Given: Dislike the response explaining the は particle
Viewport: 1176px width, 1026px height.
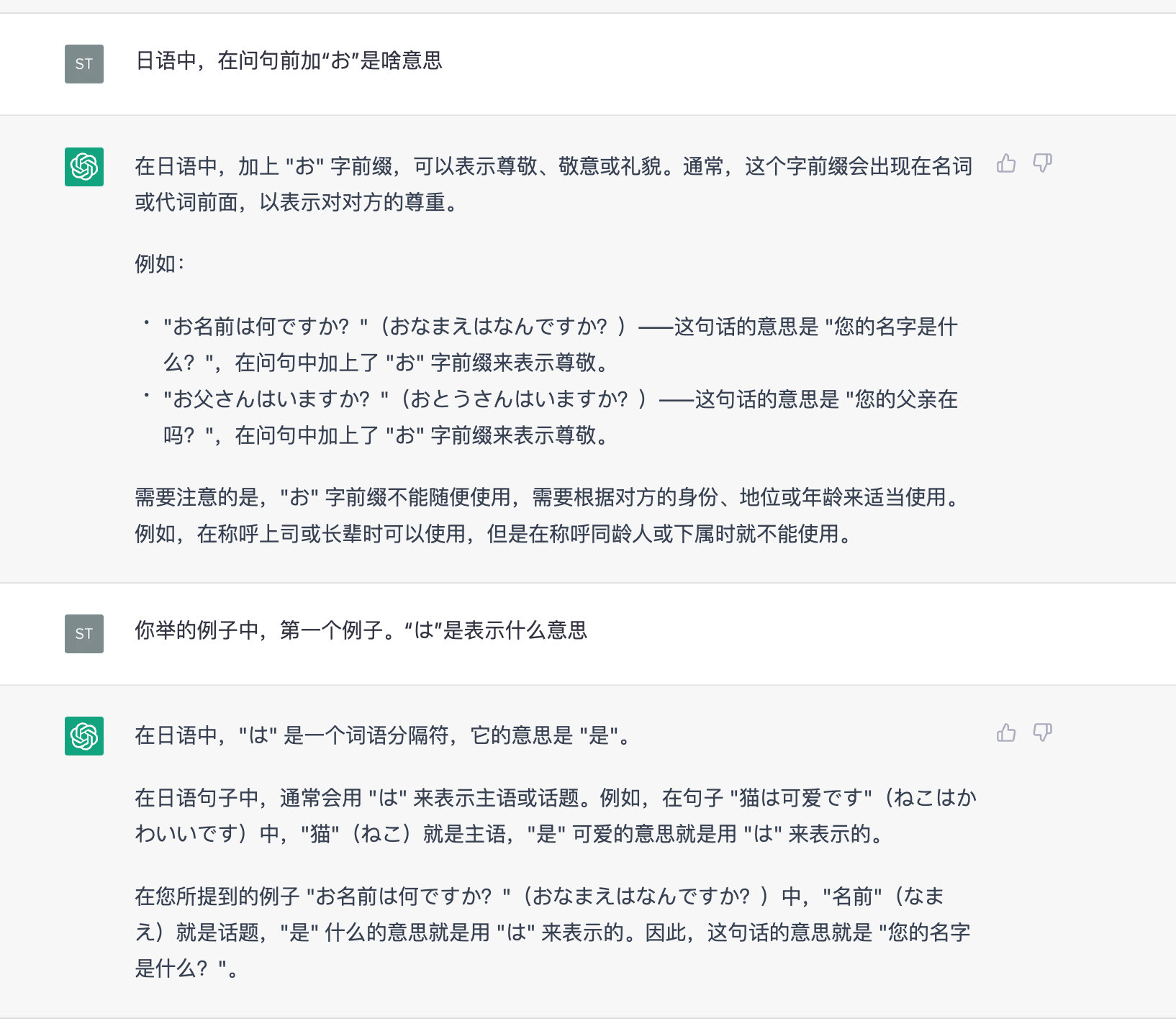Looking at the screenshot, I should 1042,733.
